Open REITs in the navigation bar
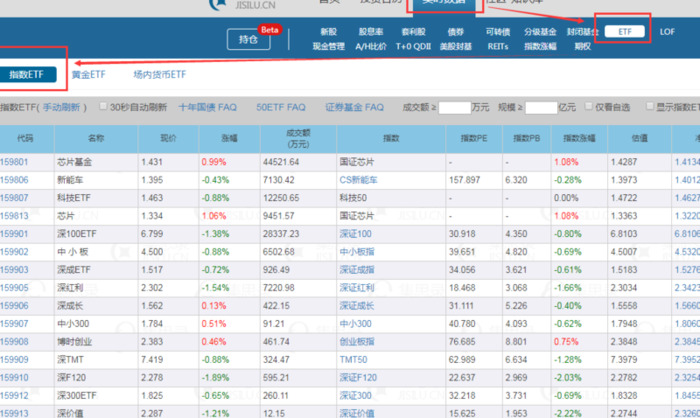This screenshot has height=418, width=700. [x=498, y=46]
